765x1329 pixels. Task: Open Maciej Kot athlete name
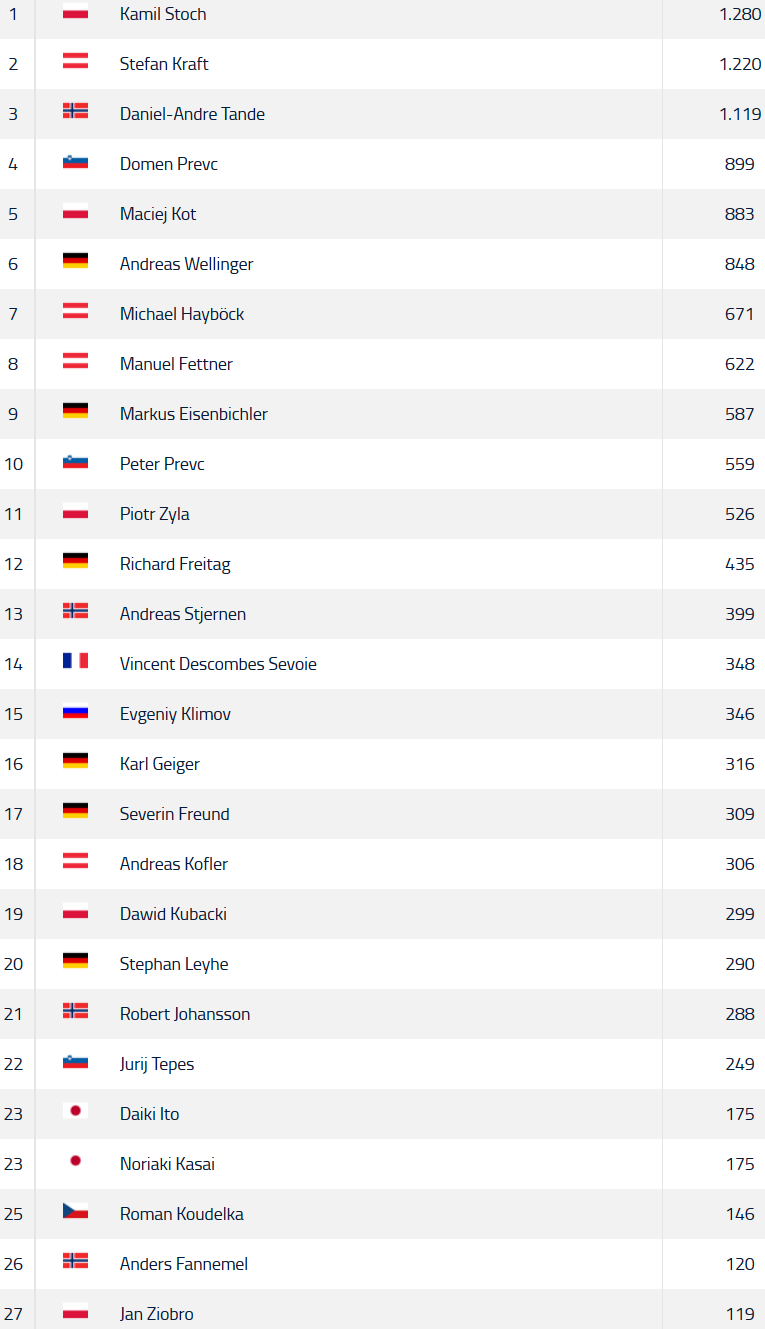pyautogui.click(x=158, y=214)
